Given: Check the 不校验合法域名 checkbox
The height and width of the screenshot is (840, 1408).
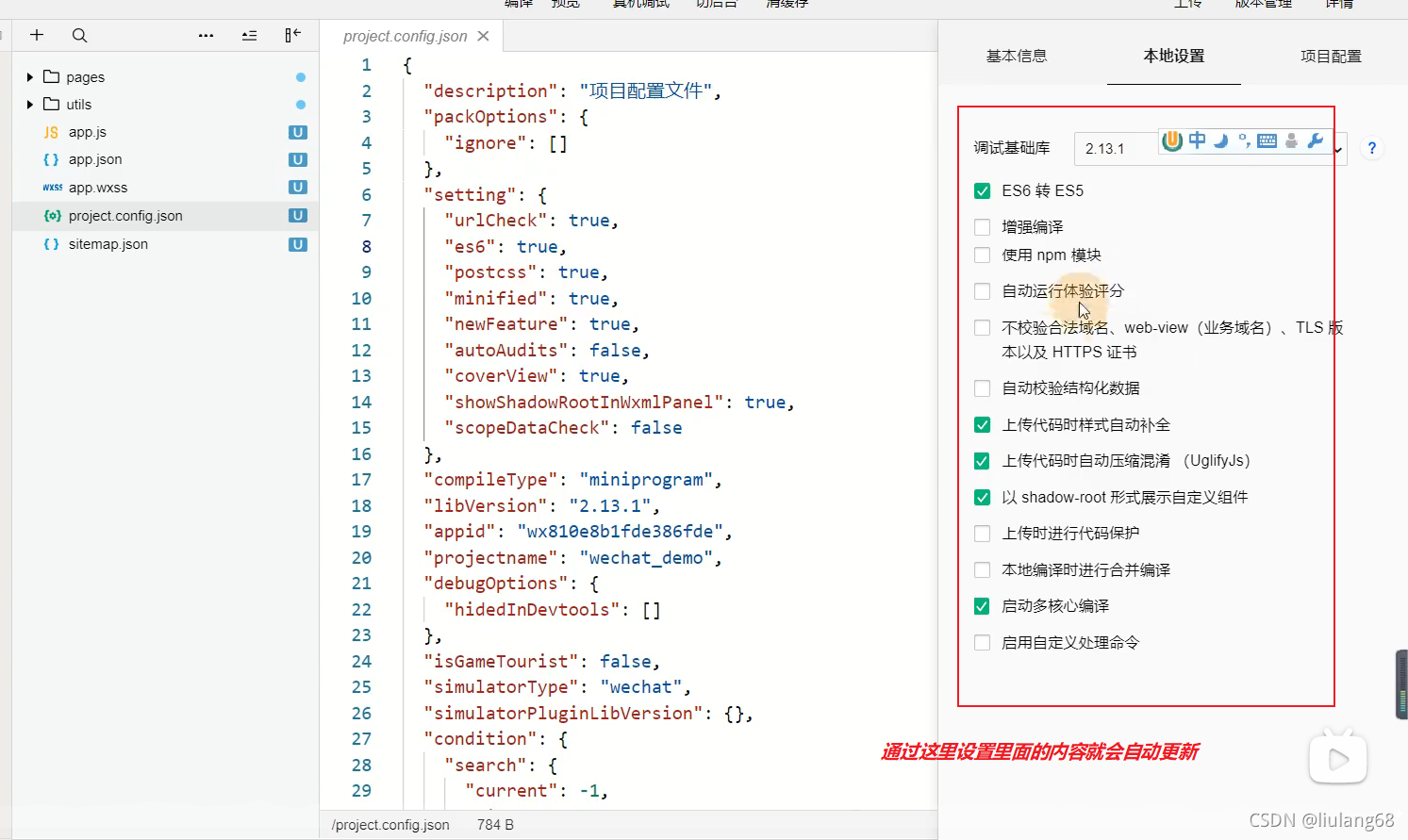Looking at the screenshot, I should tap(982, 327).
